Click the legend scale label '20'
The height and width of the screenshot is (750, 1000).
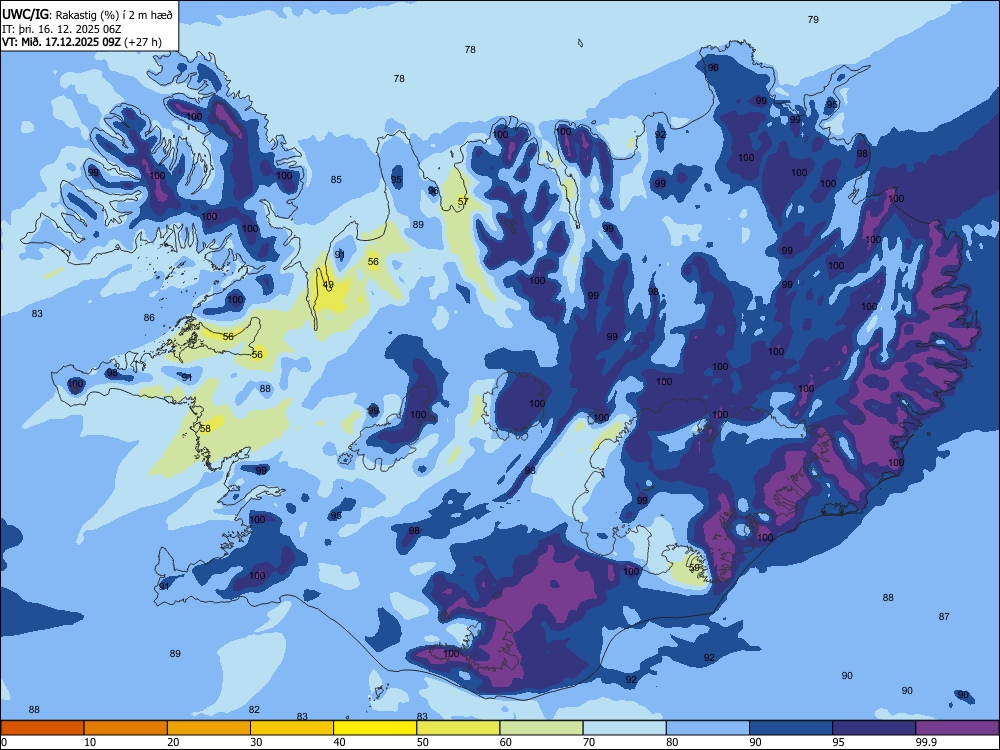click(x=173, y=742)
